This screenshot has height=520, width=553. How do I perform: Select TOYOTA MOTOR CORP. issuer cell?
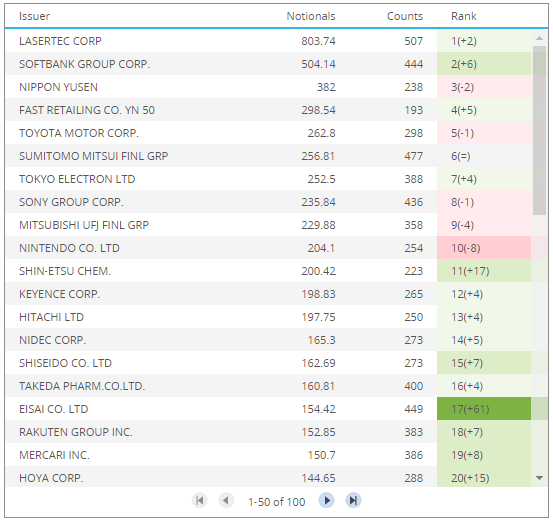[79, 133]
